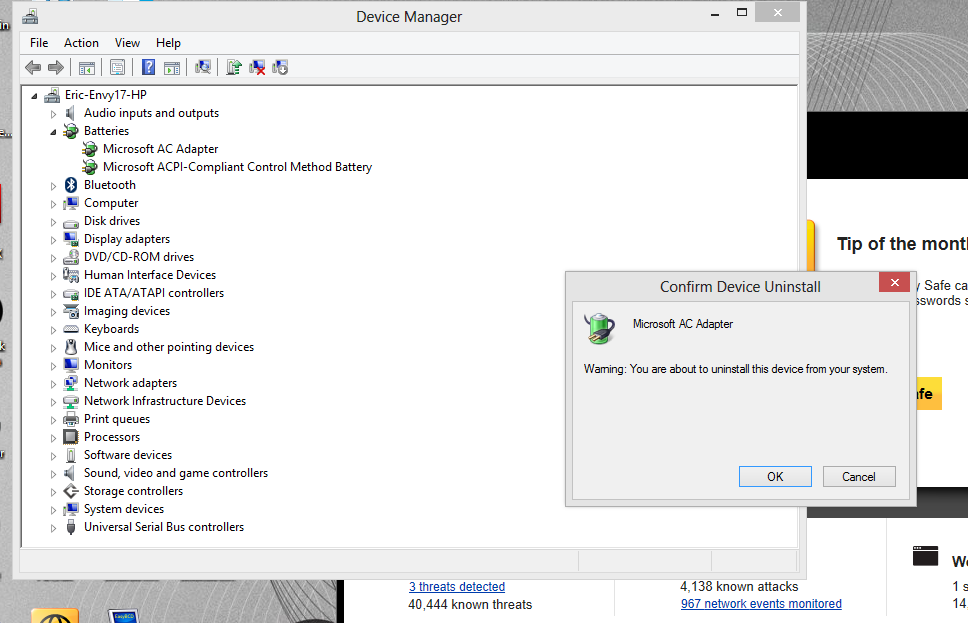Click Show/Hide Console Tree toolbar icon
Viewport: 968px width, 623px height.
click(x=86, y=67)
